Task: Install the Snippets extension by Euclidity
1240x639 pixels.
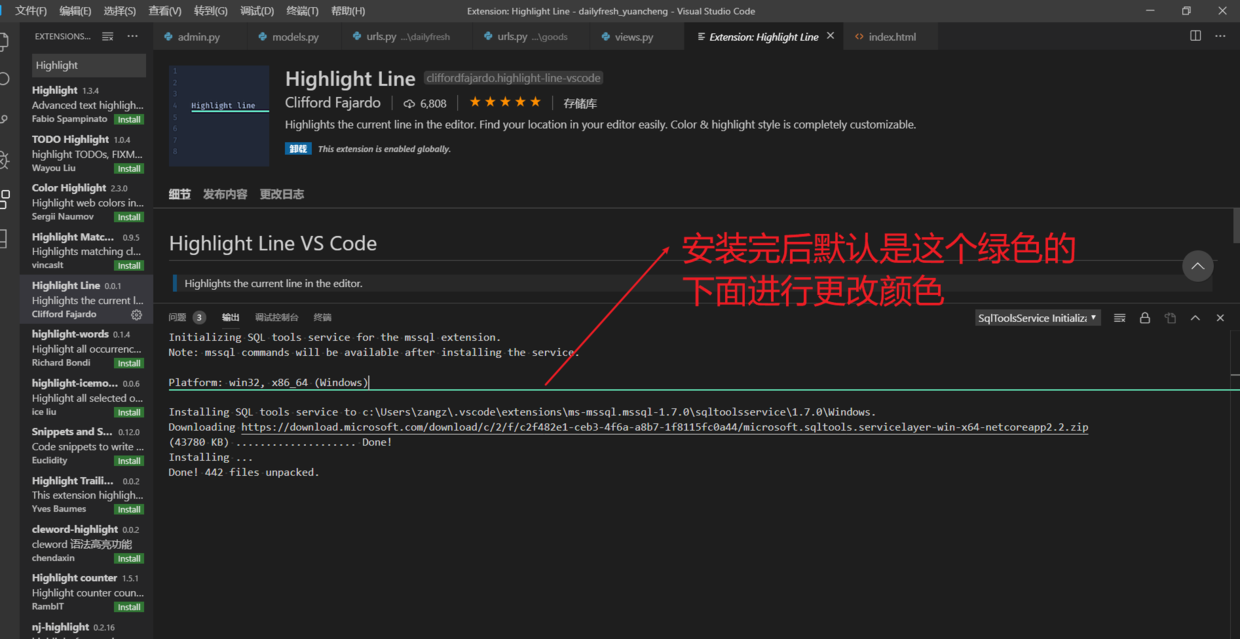Action: (x=129, y=461)
